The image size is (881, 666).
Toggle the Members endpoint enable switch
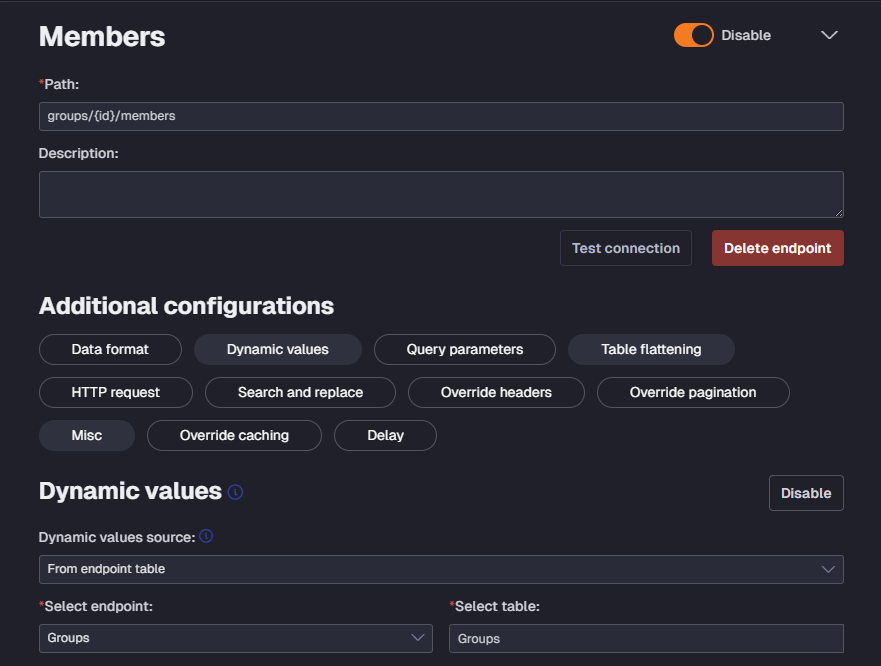pos(693,35)
